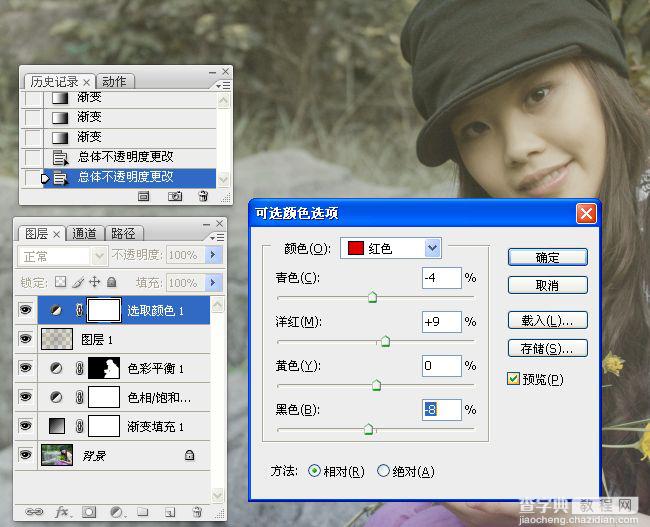The width and height of the screenshot is (650, 527).
Task: Lock image pixels brush icon
Action: click(78, 282)
